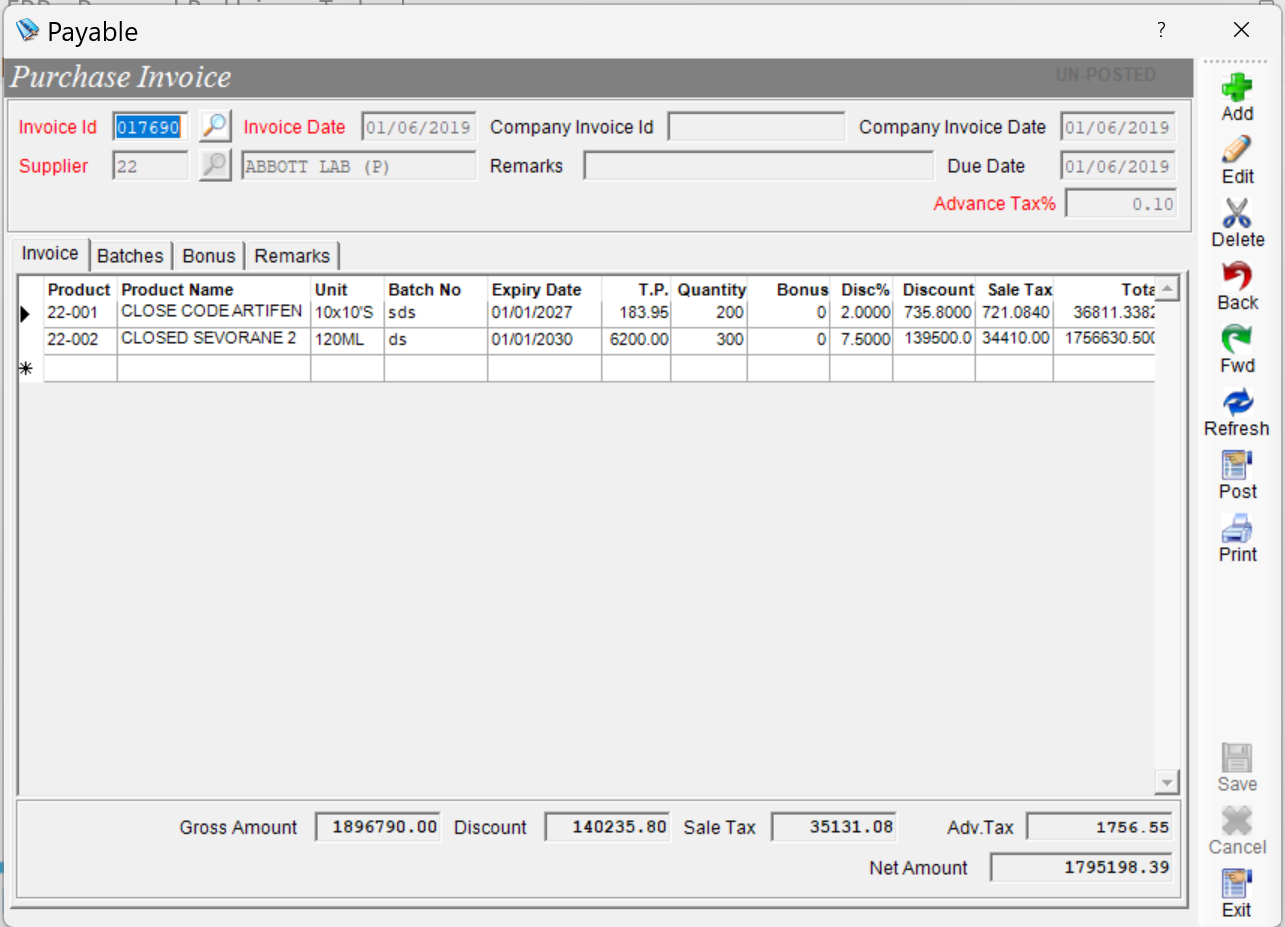Click quantity cell 300
The height and width of the screenshot is (927, 1285).
(709, 340)
